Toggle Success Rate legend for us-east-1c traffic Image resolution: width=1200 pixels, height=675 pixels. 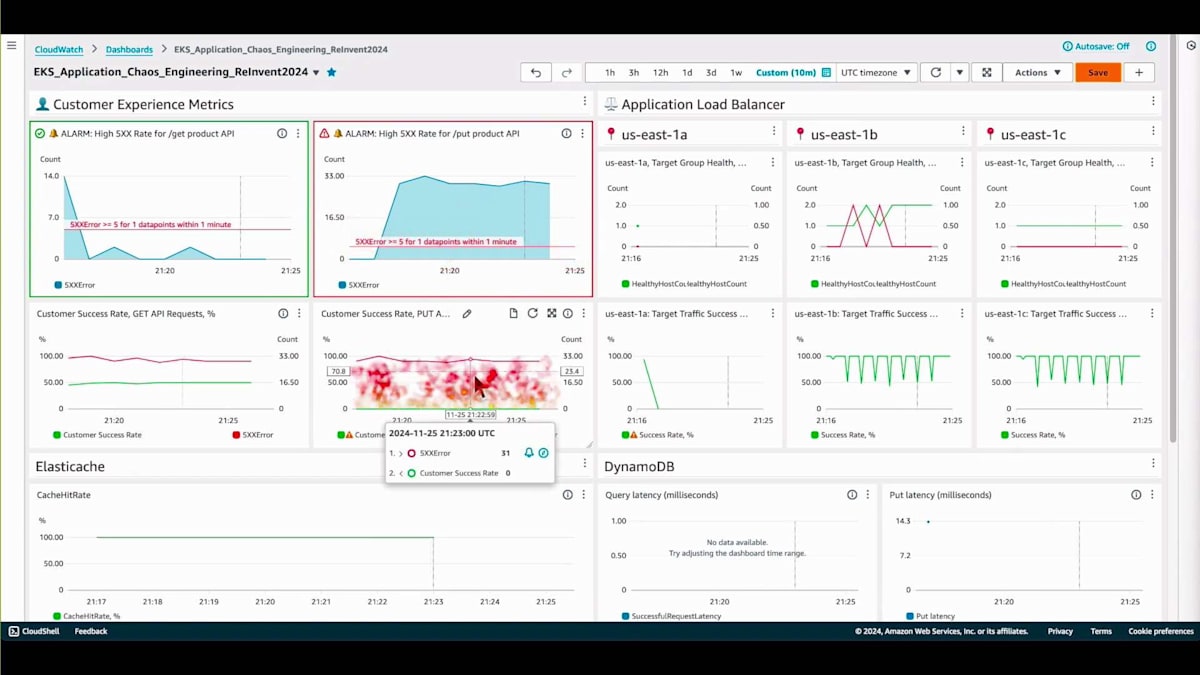(x=1033, y=435)
